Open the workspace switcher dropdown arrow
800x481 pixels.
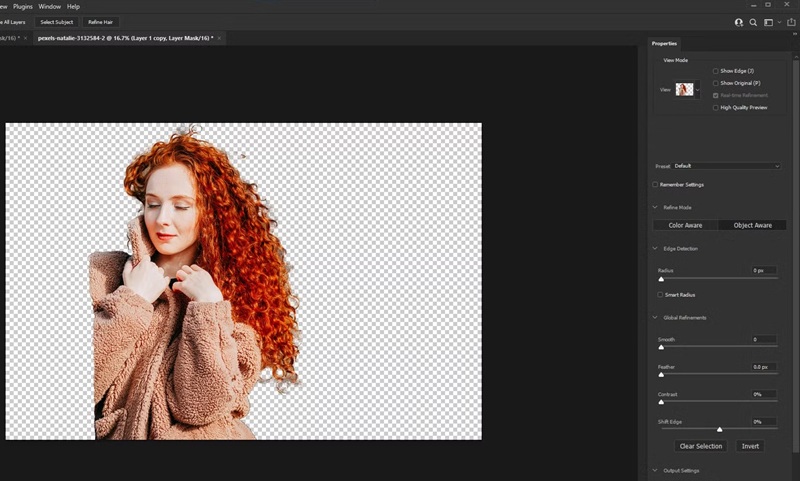click(779, 22)
